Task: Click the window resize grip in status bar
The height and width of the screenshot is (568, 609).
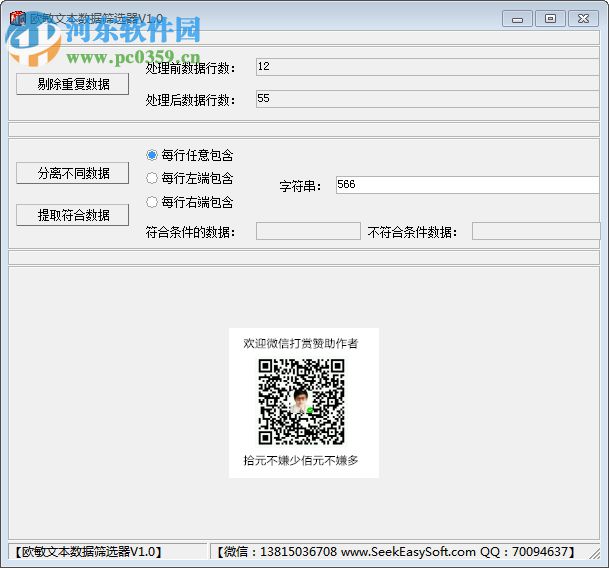Action: click(594, 553)
